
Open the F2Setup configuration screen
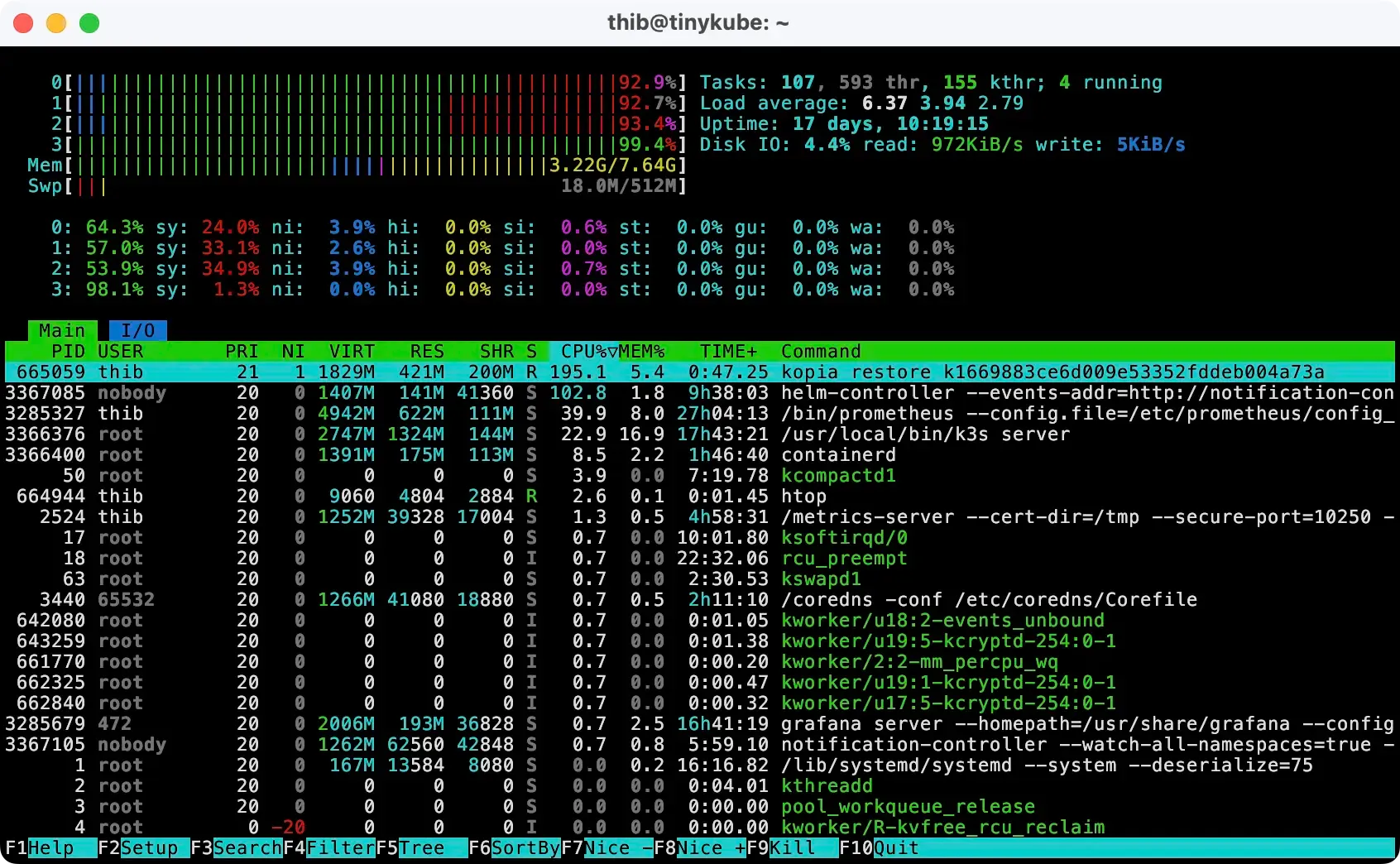139,847
